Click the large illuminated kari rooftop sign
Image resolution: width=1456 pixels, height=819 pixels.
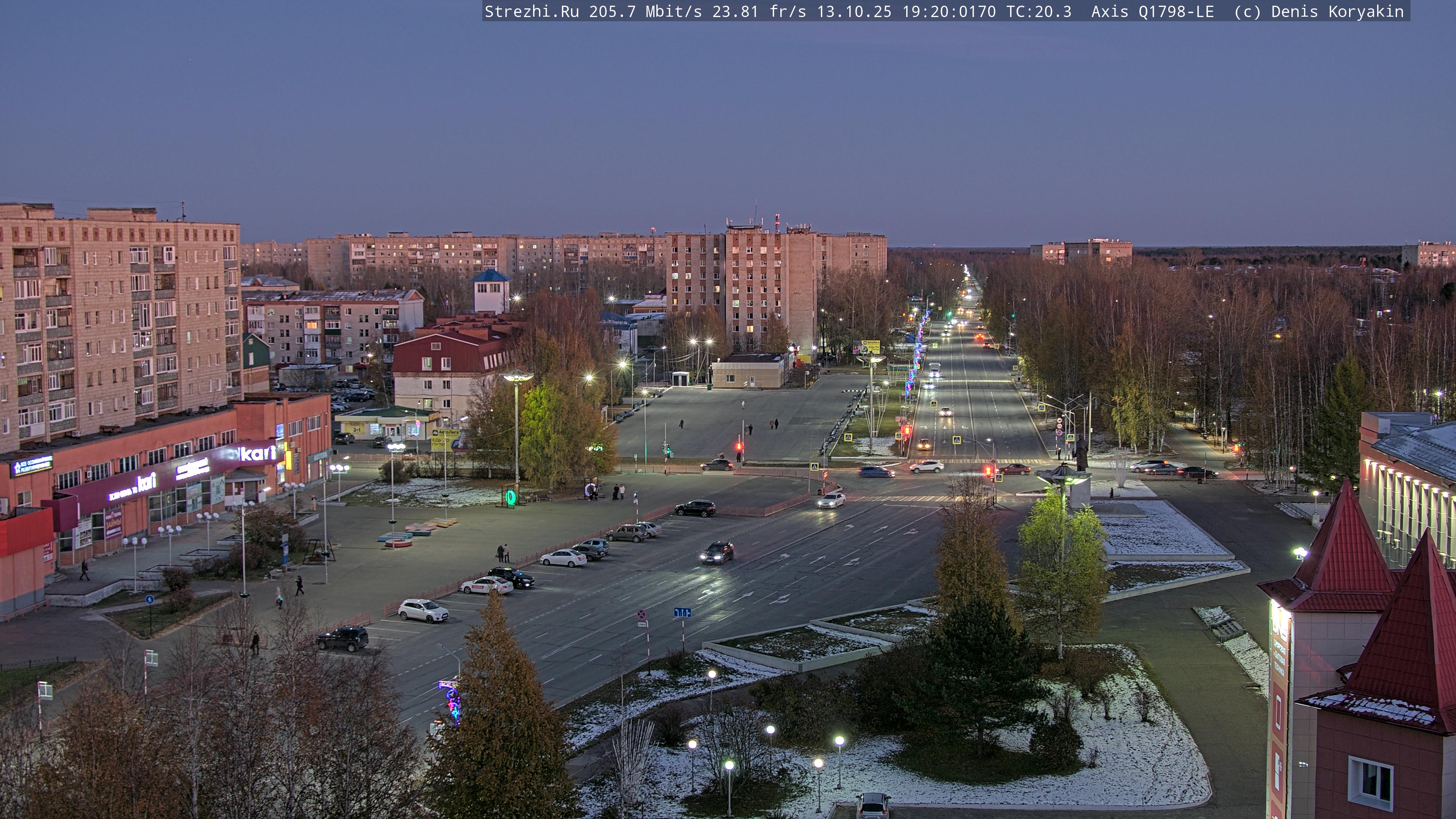click(258, 453)
